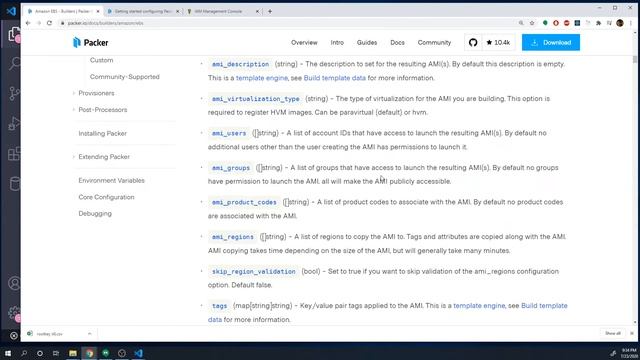This screenshot has height=360, width=640.
Task: Click the ami_virtualization_type option anchor
Action: 256,99
